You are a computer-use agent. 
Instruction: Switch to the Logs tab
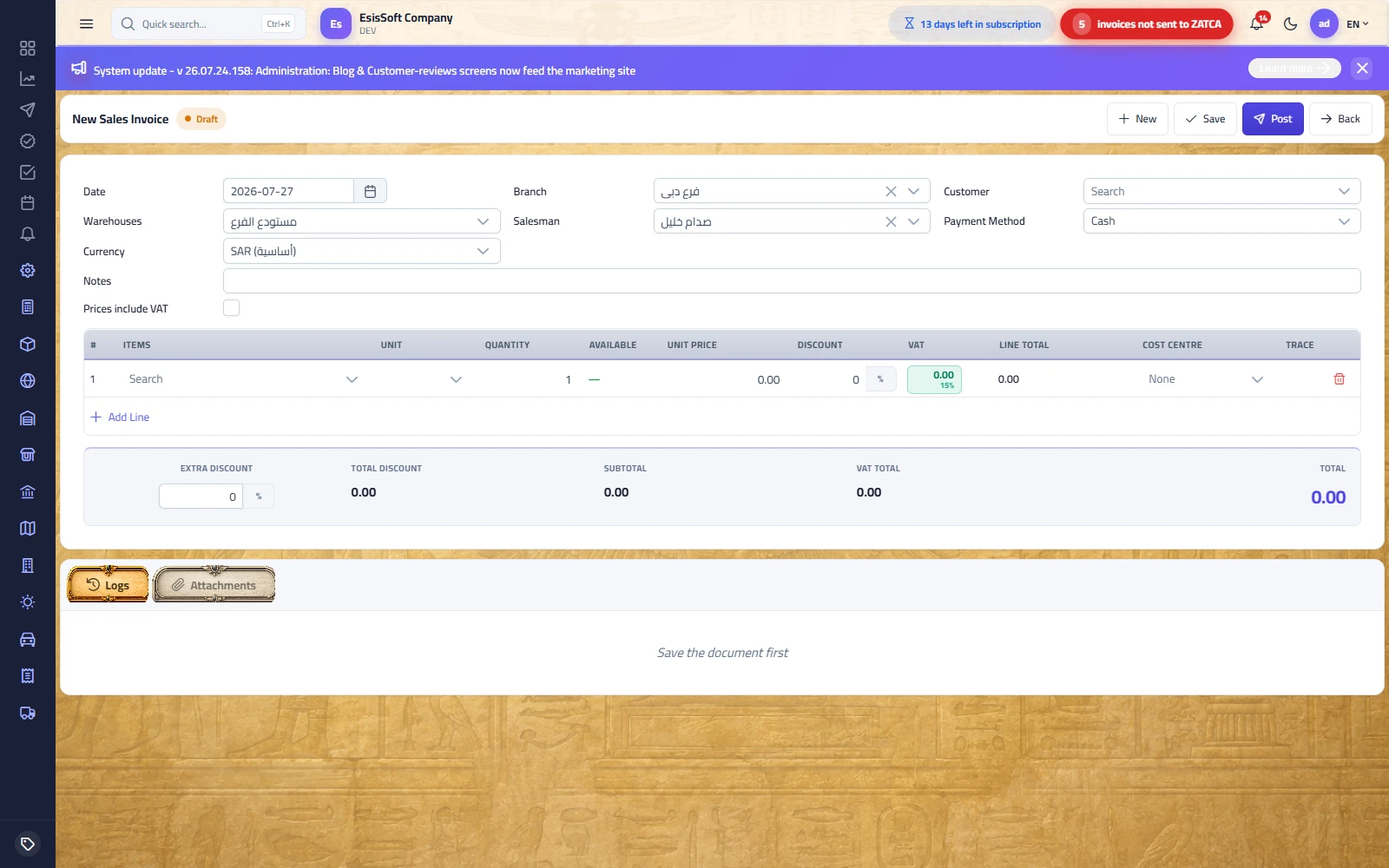109,585
